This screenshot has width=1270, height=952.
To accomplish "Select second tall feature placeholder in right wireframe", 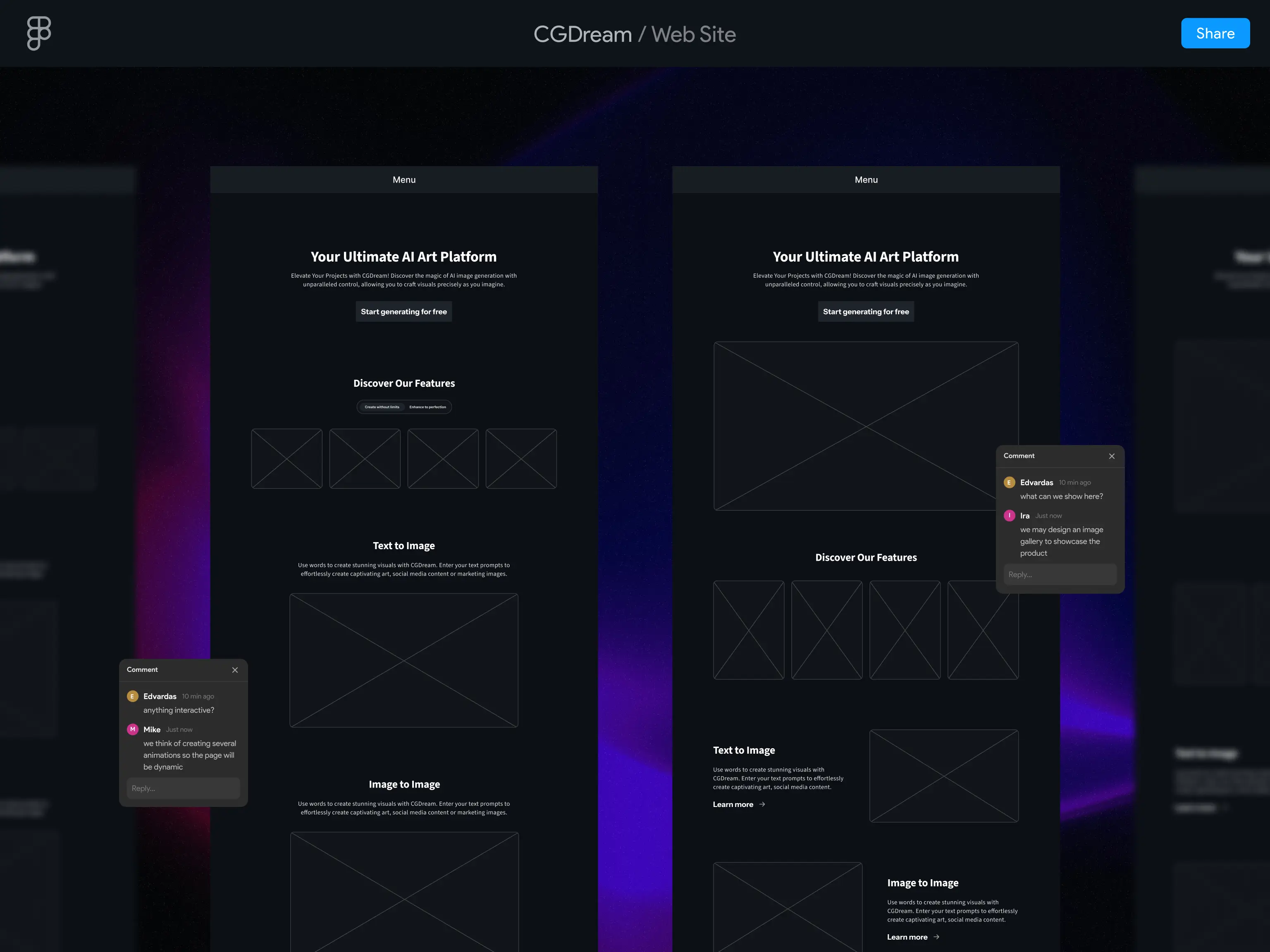I will click(827, 630).
